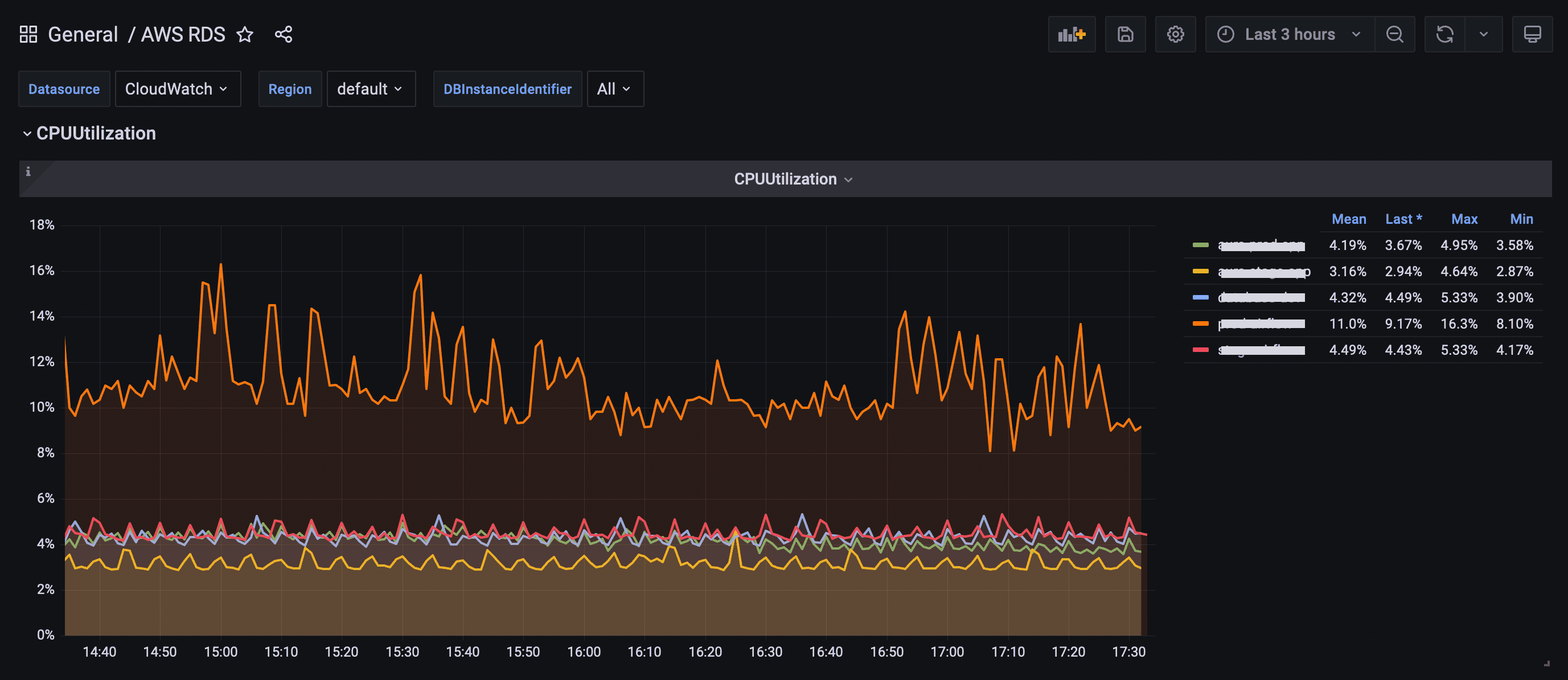Save the dashboard with the disk icon
1568x680 pixels.
point(1125,35)
